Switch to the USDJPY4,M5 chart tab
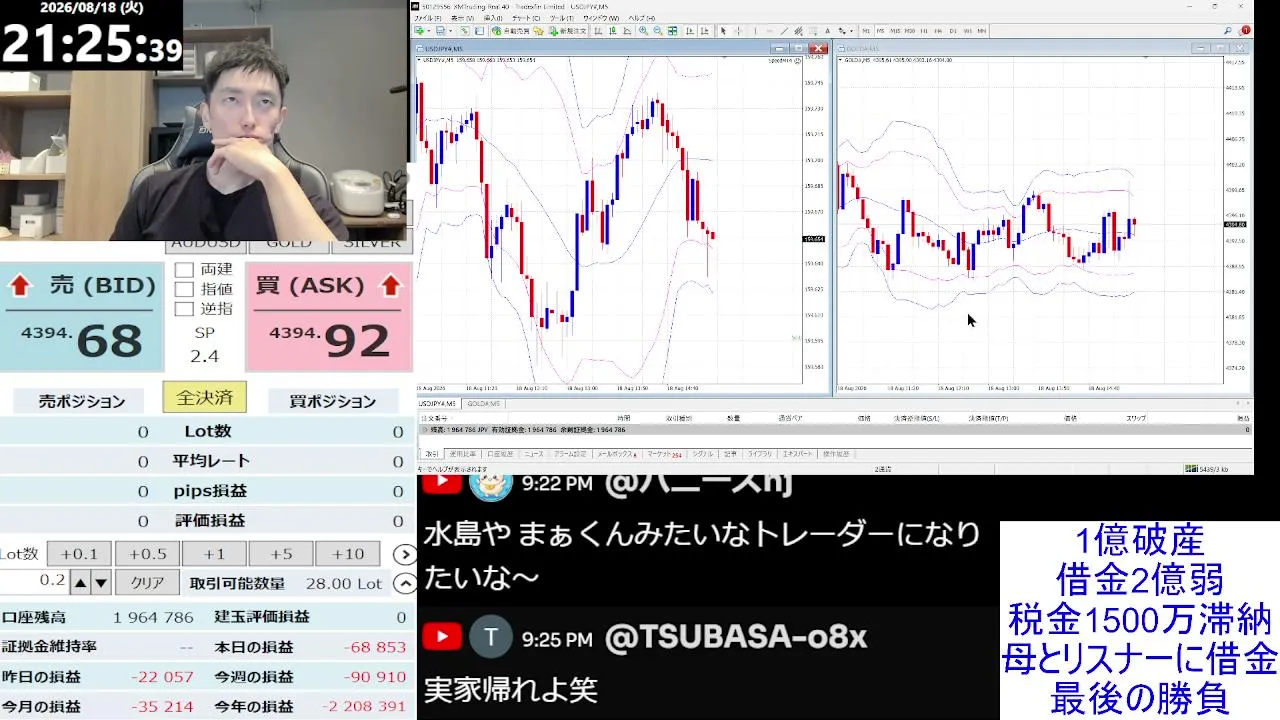The height and width of the screenshot is (720, 1280). (x=437, y=404)
